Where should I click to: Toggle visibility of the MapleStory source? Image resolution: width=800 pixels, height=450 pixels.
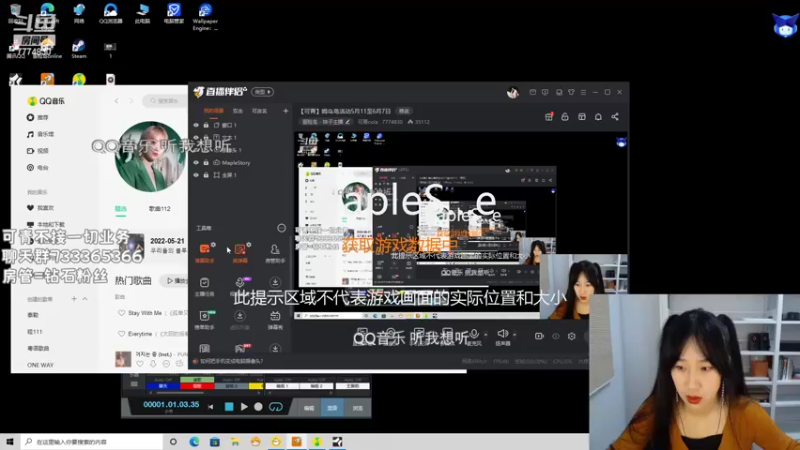click(x=196, y=163)
